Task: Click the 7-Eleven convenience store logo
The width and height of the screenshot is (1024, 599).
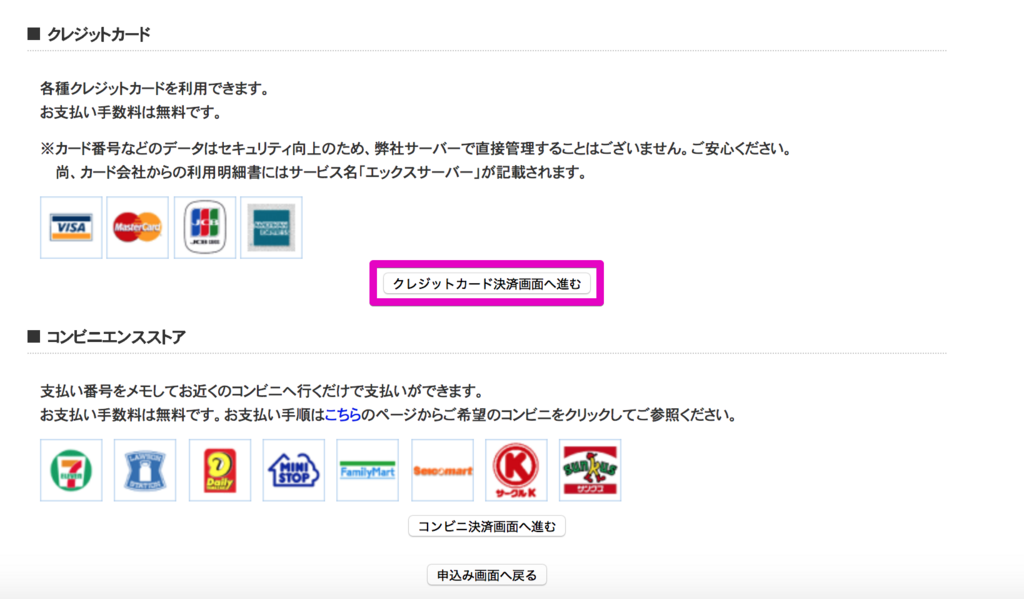Action: point(71,470)
